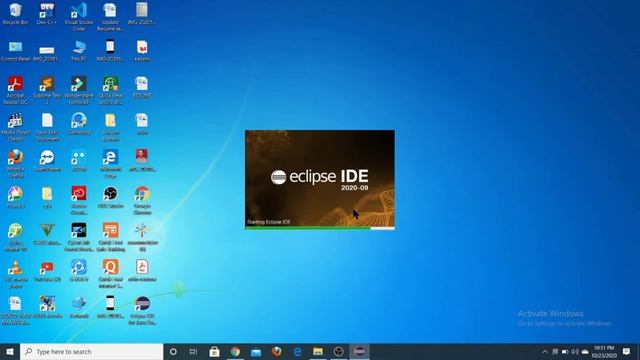This screenshot has width=640, height=360.
Task: Select the Network desktop icon
Action: pyautogui.click(x=79, y=307)
